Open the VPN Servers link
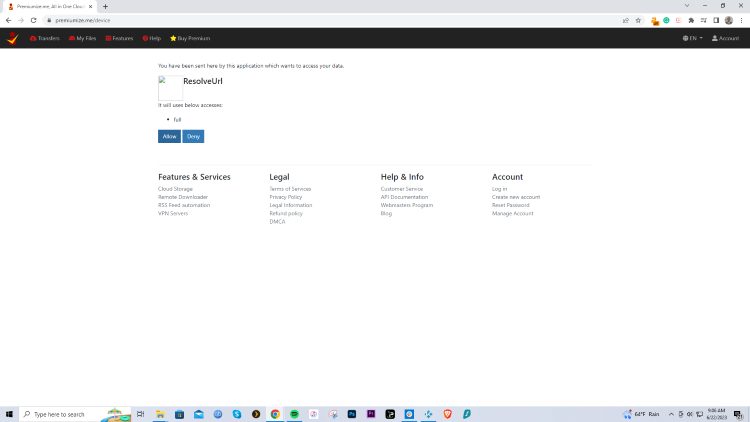The width and height of the screenshot is (750, 422). 173,213
